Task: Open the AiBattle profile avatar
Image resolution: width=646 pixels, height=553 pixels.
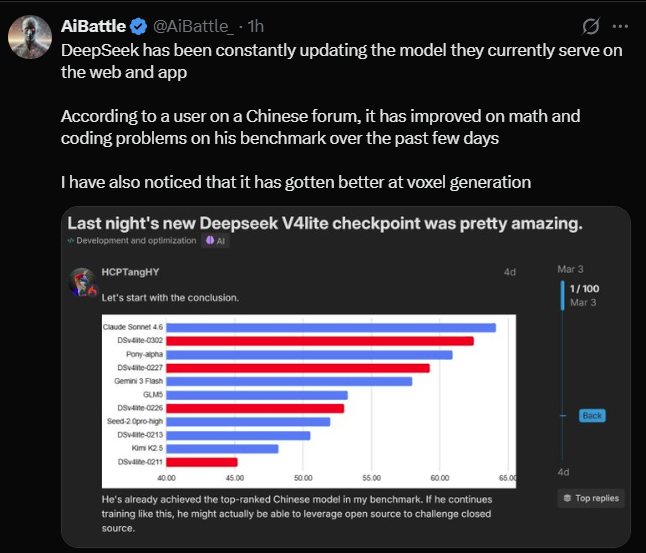Action: coord(30,36)
